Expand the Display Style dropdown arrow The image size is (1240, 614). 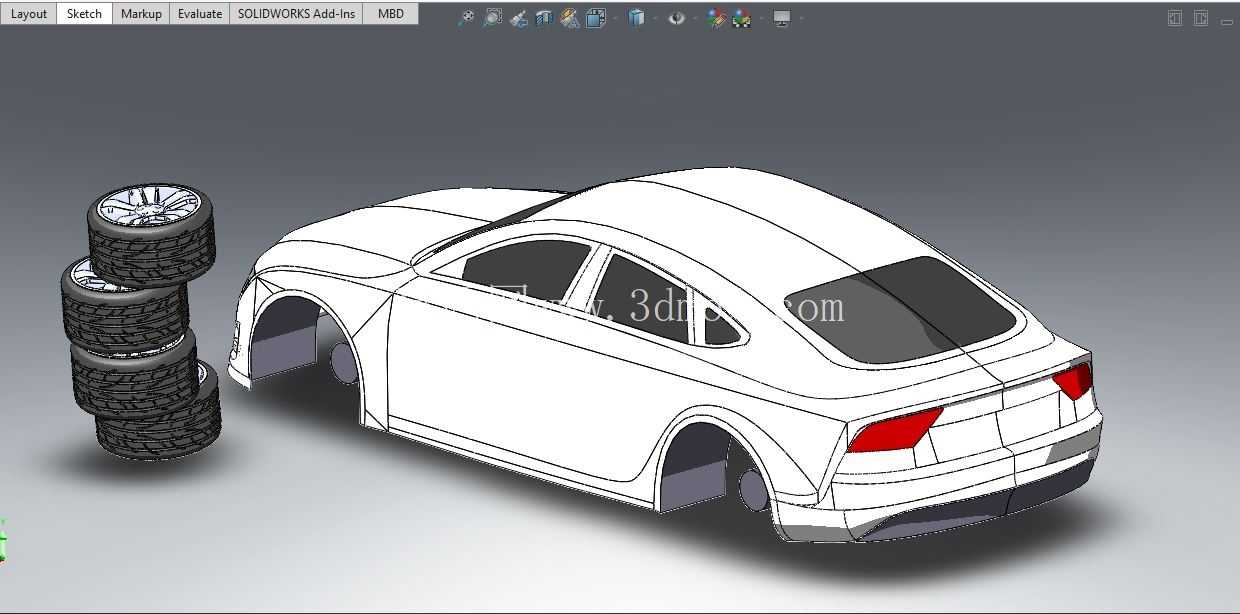(655, 17)
